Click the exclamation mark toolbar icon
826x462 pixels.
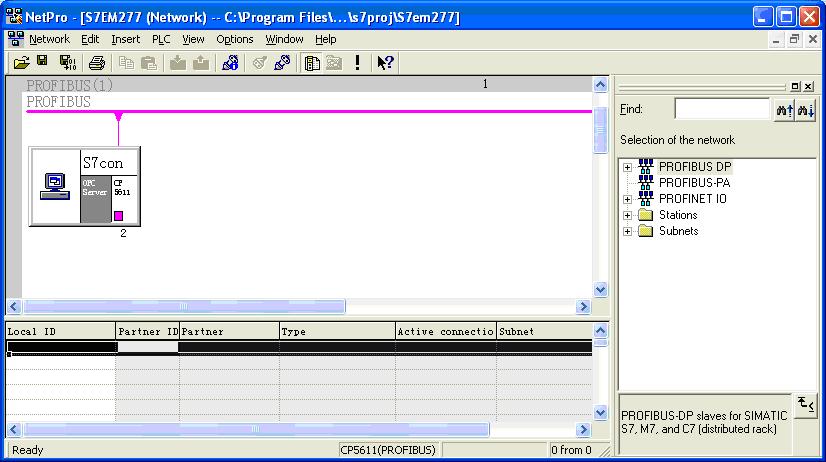358,63
